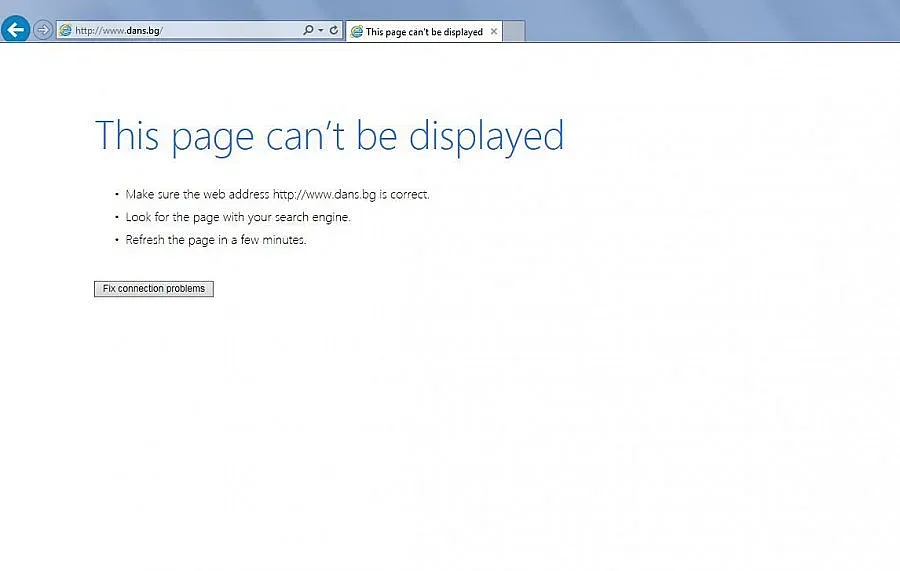
Task: Click "Refresh the page in a few minutes" text
Action: [216, 240]
